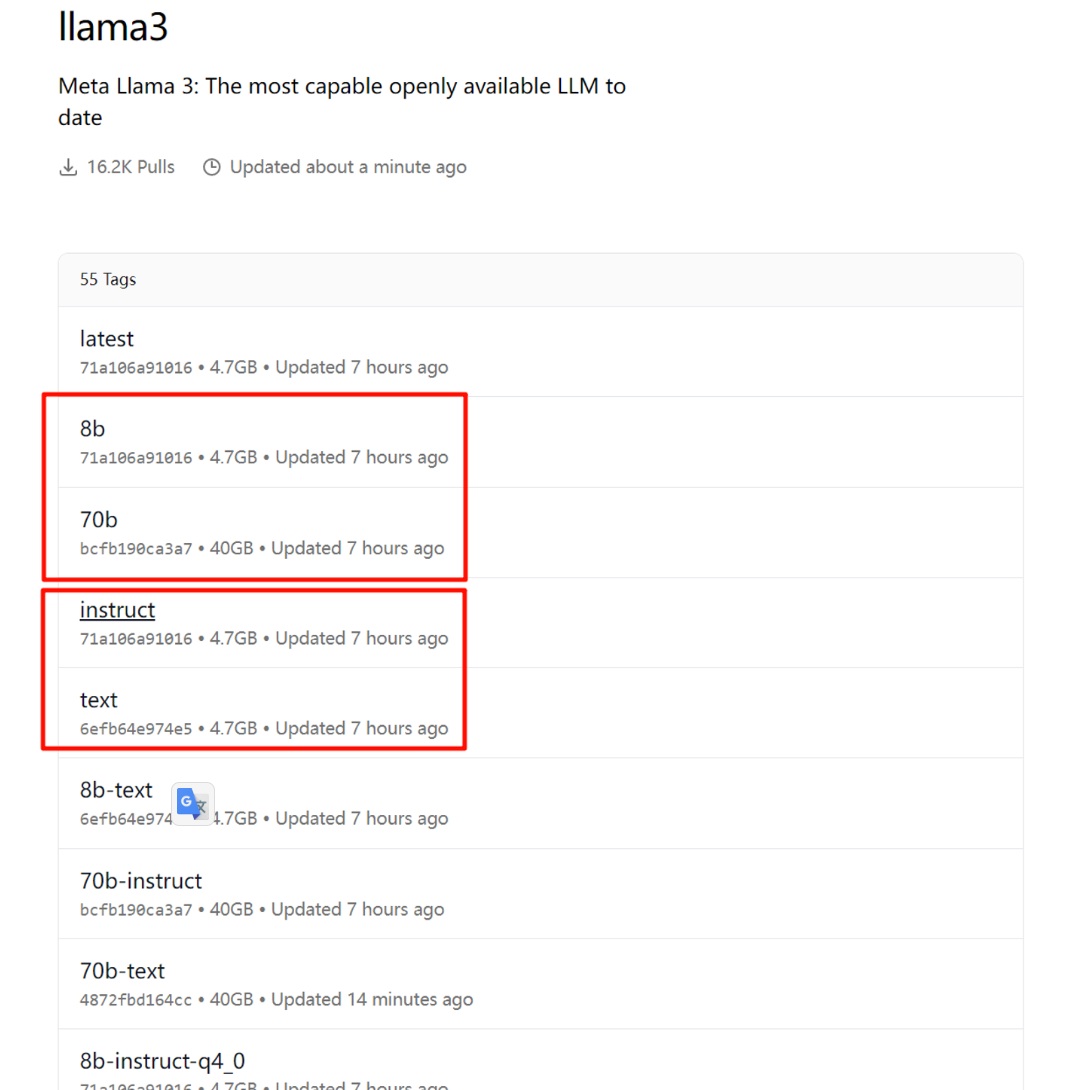Select the 70b-instruct tag
1068x1090 pixels.
click(x=141, y=881)
